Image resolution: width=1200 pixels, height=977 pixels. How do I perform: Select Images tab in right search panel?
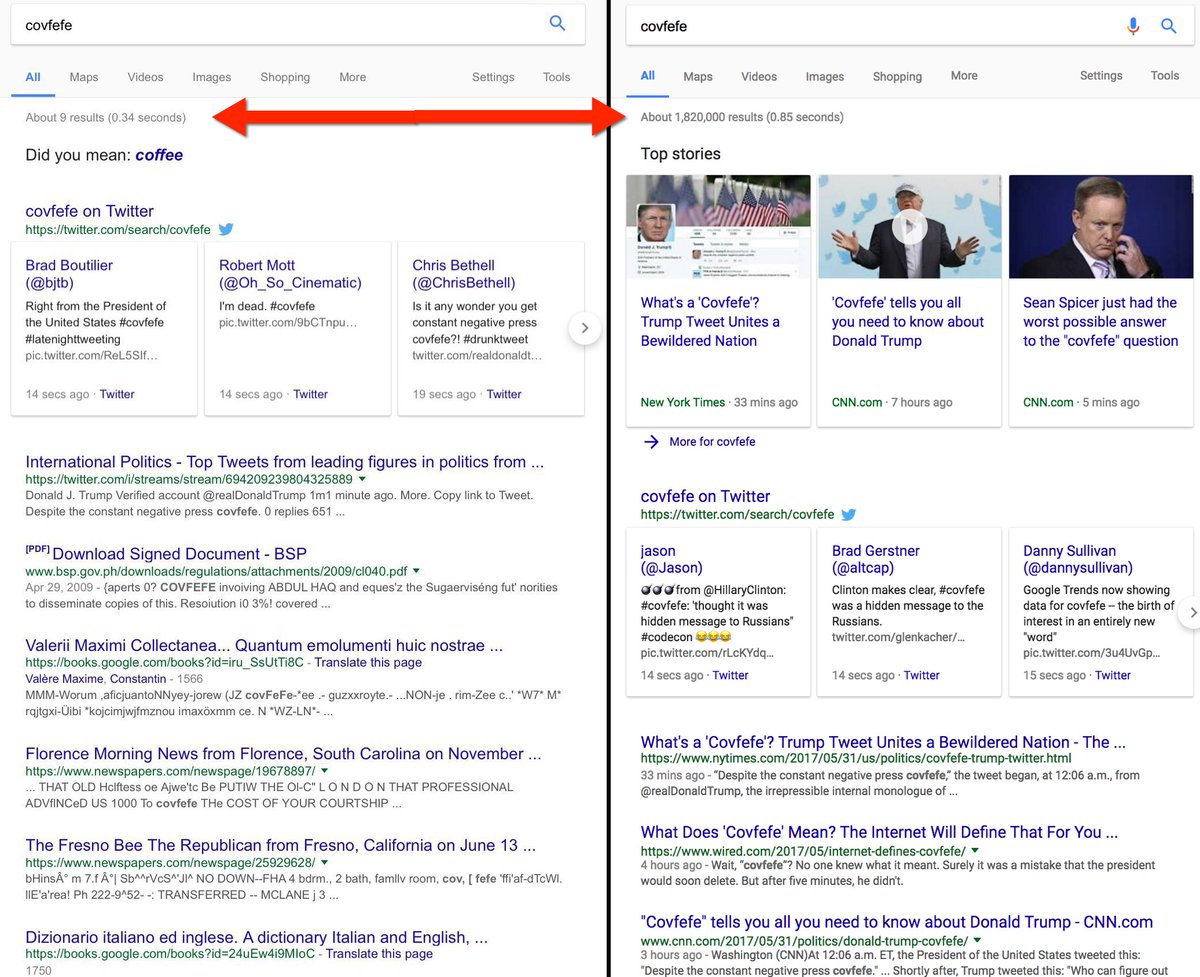(825, 76)
